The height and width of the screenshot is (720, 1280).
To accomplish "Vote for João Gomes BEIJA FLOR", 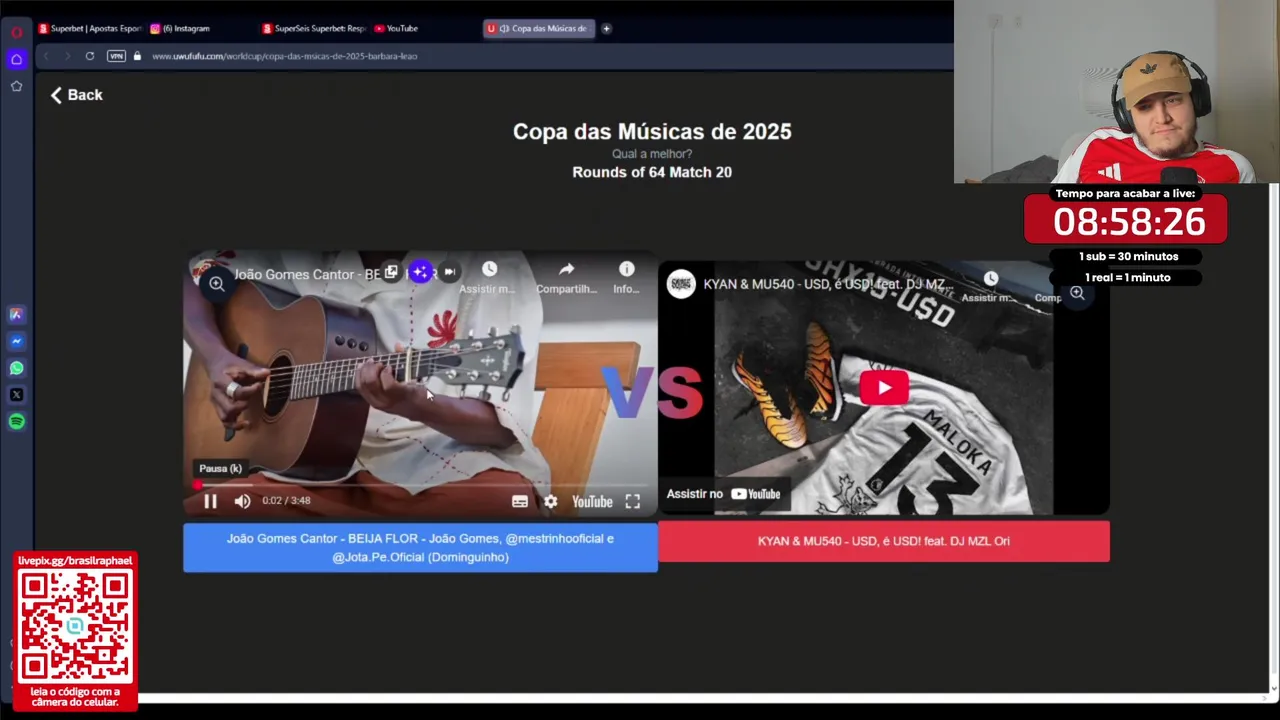I will tap(420, 547).
